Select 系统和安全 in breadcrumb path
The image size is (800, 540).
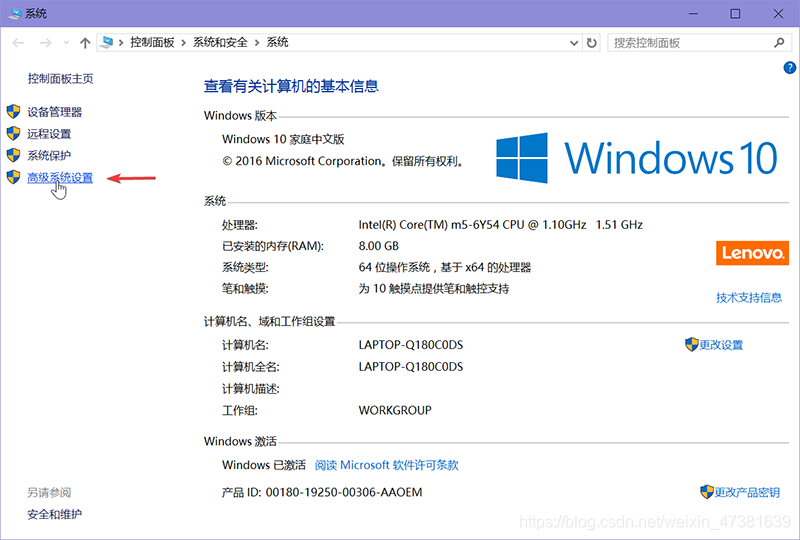click(x=220, y=42)
